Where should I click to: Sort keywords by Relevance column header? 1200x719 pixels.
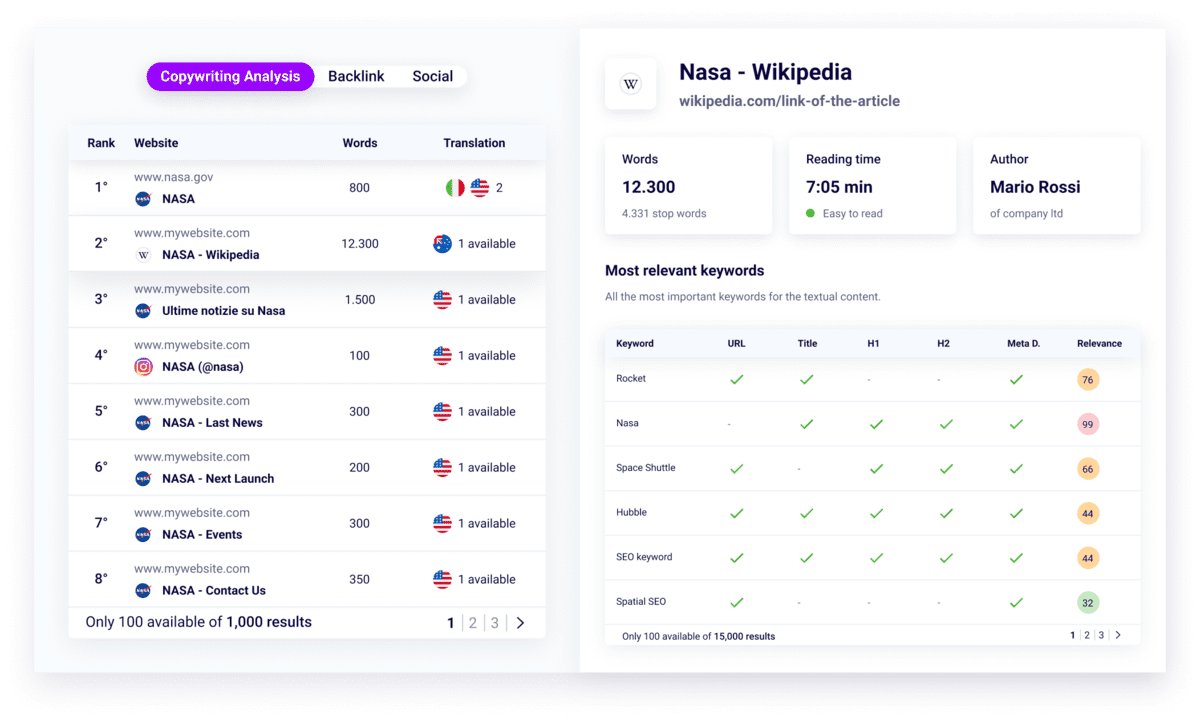(1099, 343)
